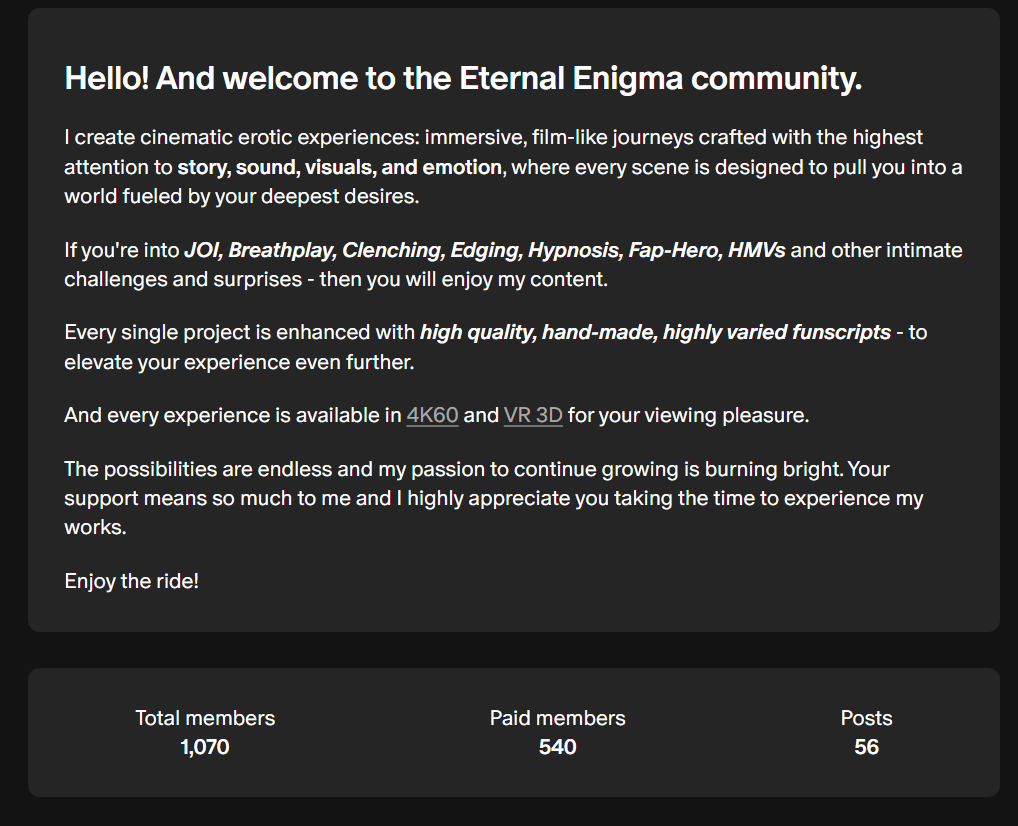Click the 'high quality, hand-made' phrase
This screenshot has height=826, width=1018.
pyautogui.click(x=539, y=332)
